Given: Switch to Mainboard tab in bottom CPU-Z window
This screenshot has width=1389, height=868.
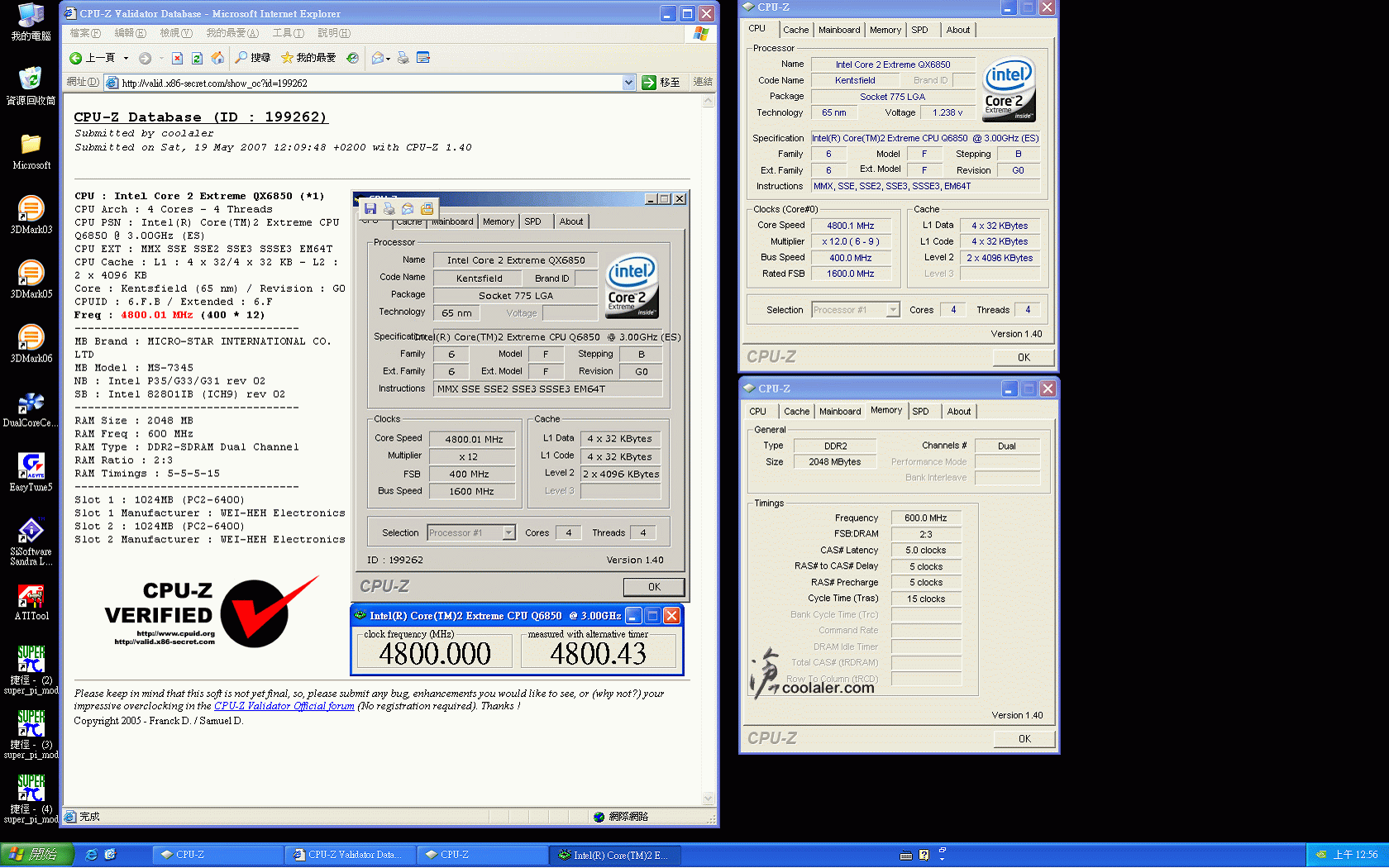Looking at the screenshot, I should click(x=840, y=411).
